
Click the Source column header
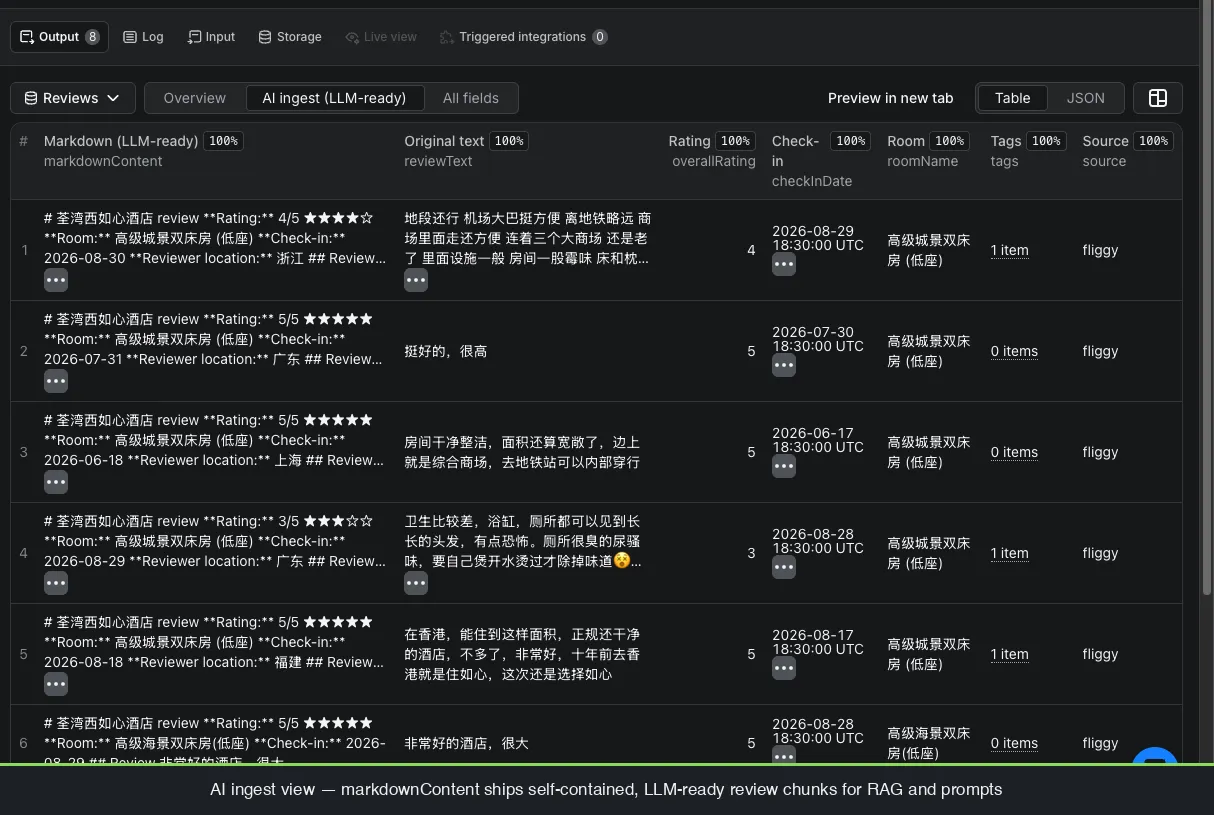(1105, 141)
